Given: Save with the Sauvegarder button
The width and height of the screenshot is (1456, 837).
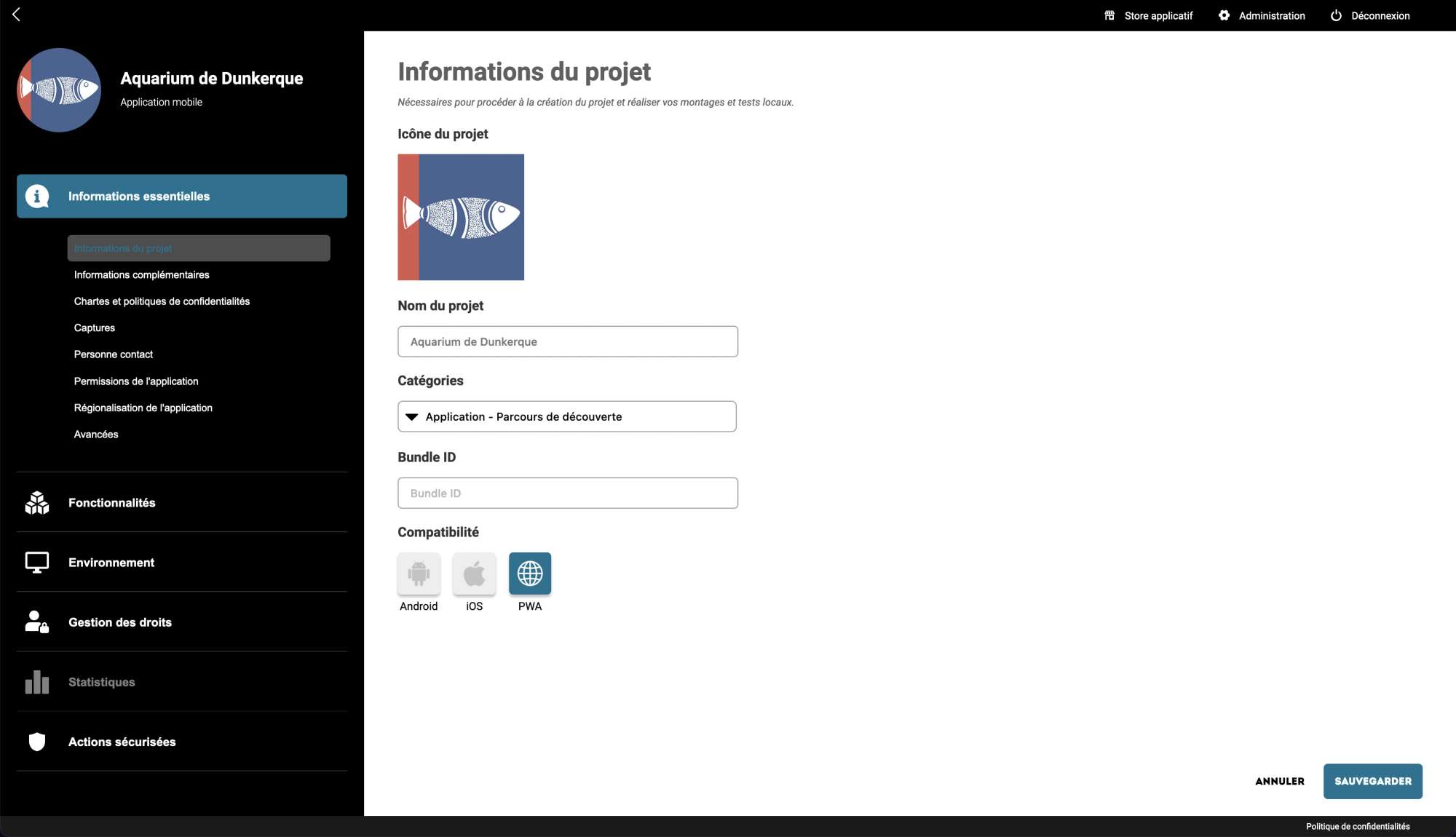Looking at the screenshot, I should point(1372,781).
